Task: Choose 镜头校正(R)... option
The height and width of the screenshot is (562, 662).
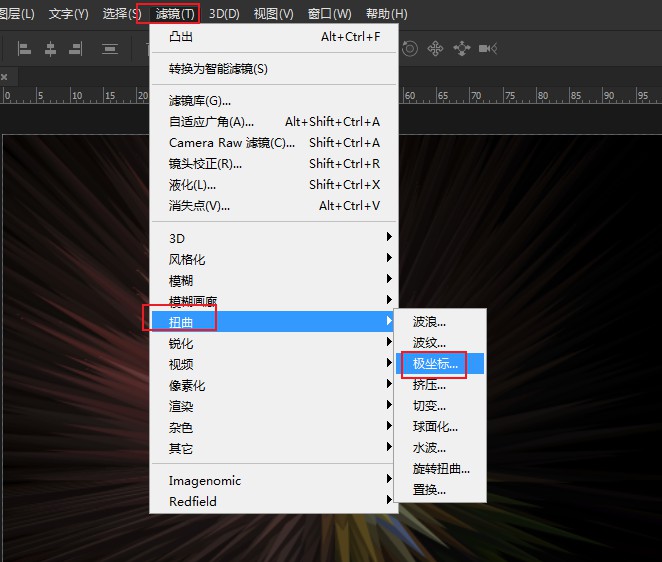Action: pos(274,164)
